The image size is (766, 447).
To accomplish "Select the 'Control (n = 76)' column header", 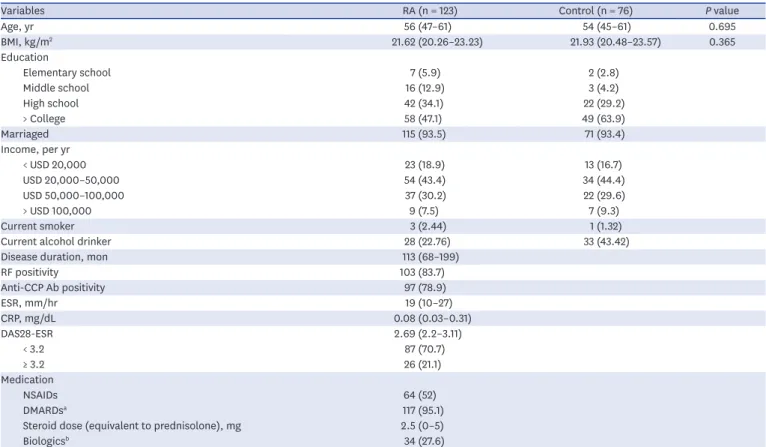I will click(x=596, y=11).
